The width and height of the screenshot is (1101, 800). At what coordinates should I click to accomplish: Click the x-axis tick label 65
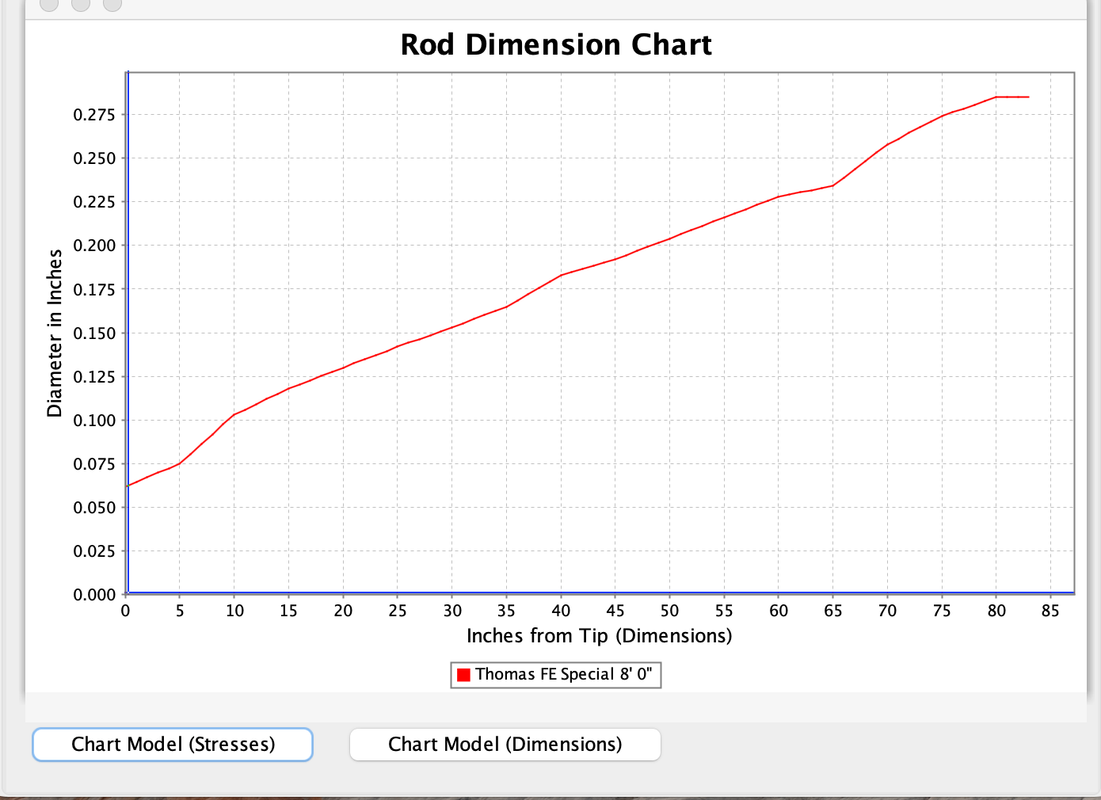click(x=833, y=611)
